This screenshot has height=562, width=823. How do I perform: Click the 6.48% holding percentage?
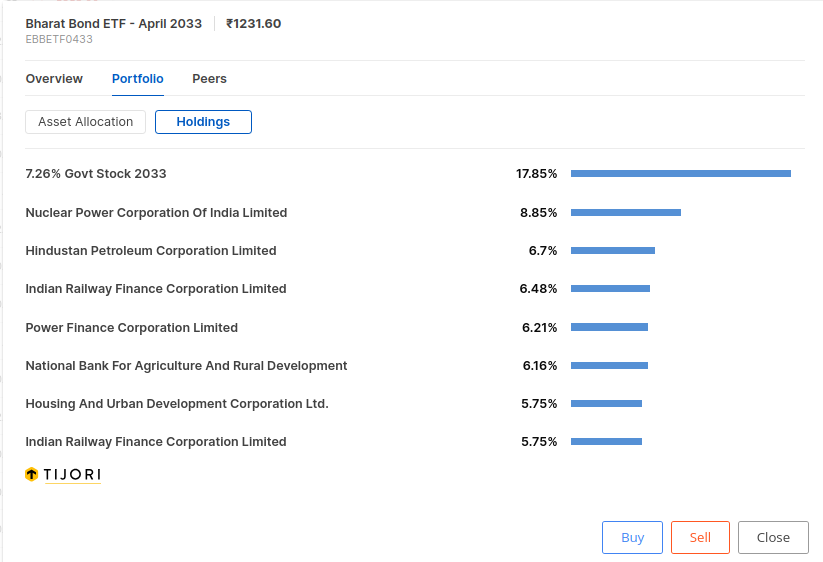tap(539, 289)
